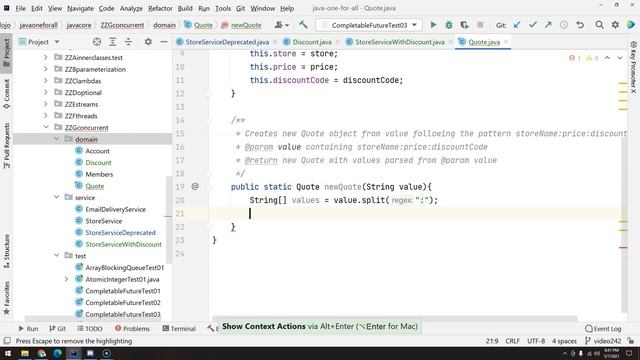This screenshot has height=360, width=640.
Task: Click the UTF-8 encoding status
Action: pyautogui.click(x=536, y=341)
